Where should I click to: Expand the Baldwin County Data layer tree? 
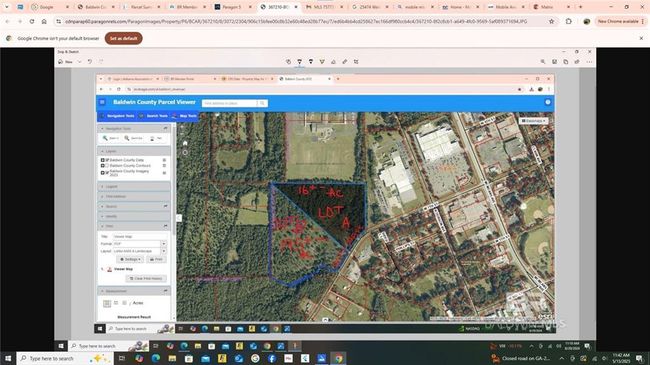(102, 160)
